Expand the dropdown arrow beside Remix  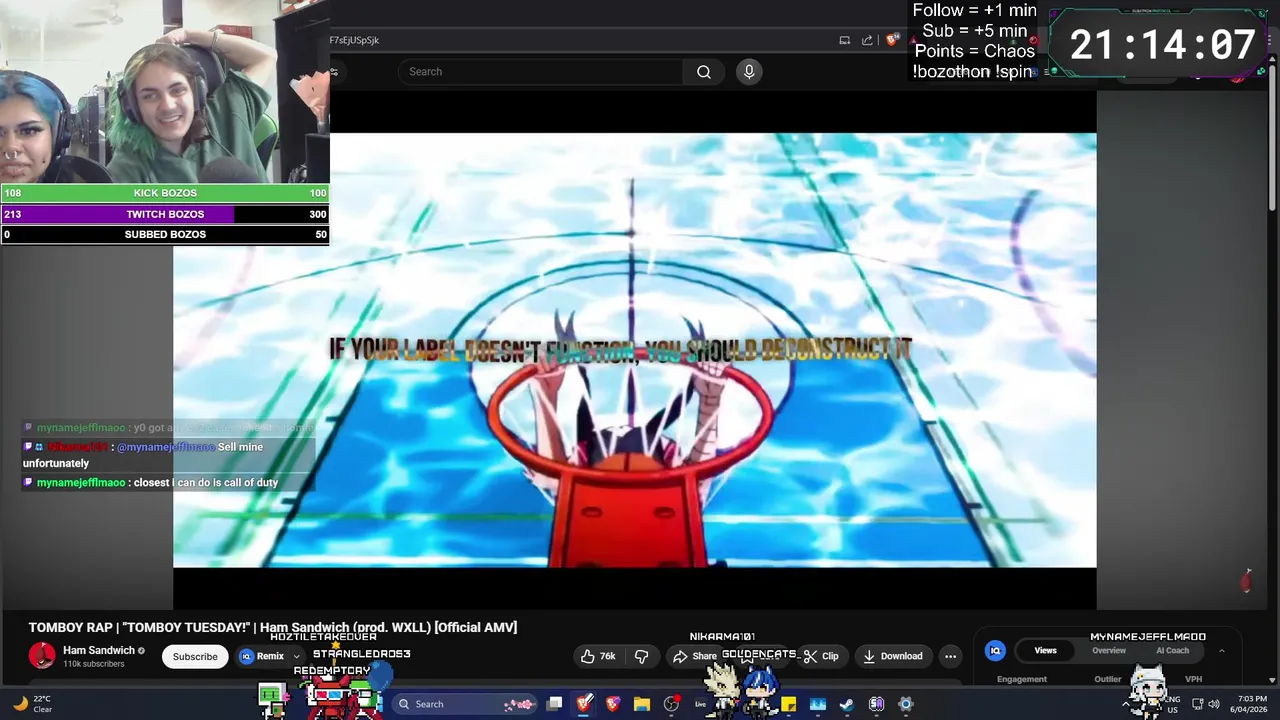[297, 657]
